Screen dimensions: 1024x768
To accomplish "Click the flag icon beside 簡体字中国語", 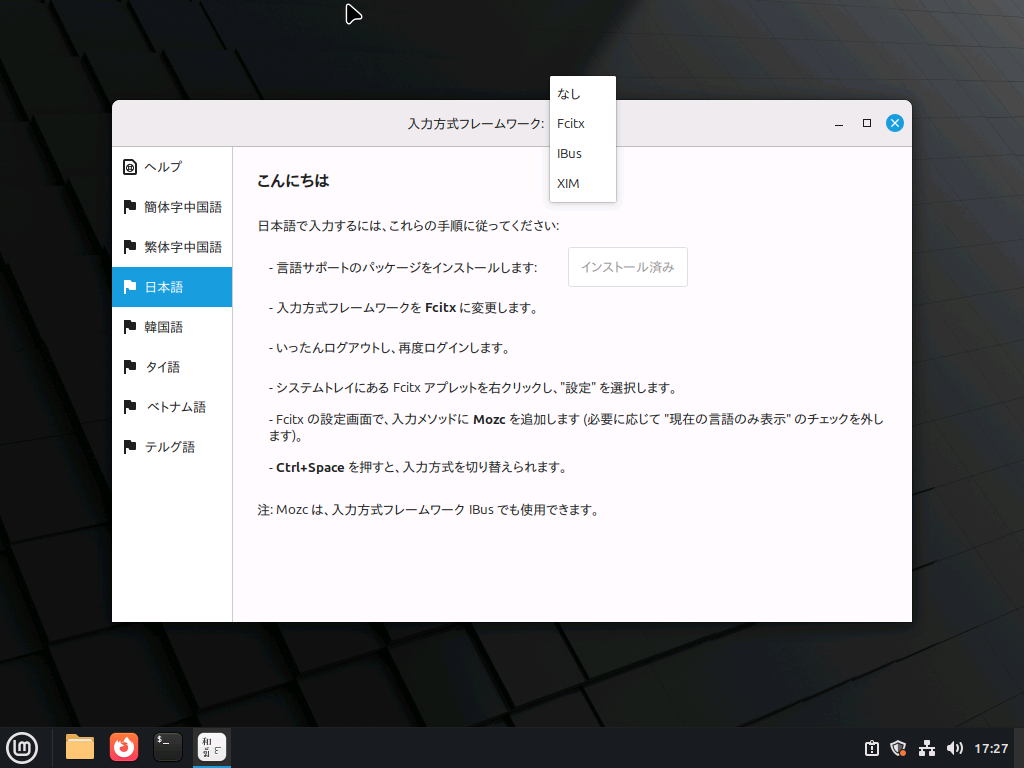I will tap(129, 207).
